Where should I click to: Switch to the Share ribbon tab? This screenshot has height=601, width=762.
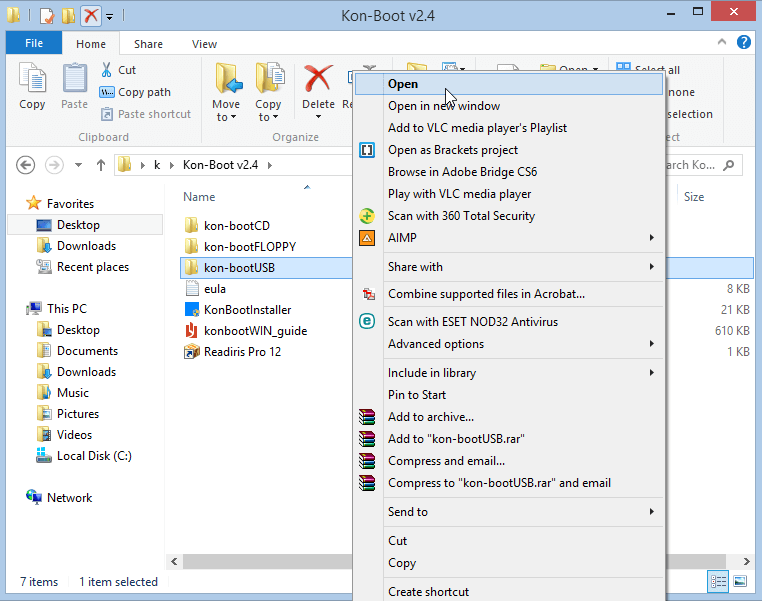click(x=148, y=44)
